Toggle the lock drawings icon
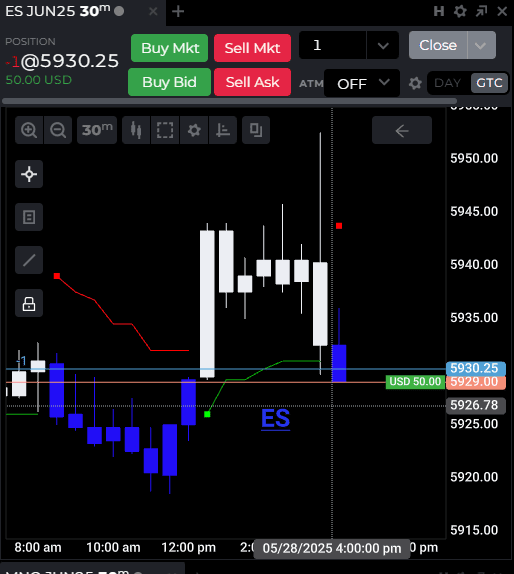 pos(29,303)
